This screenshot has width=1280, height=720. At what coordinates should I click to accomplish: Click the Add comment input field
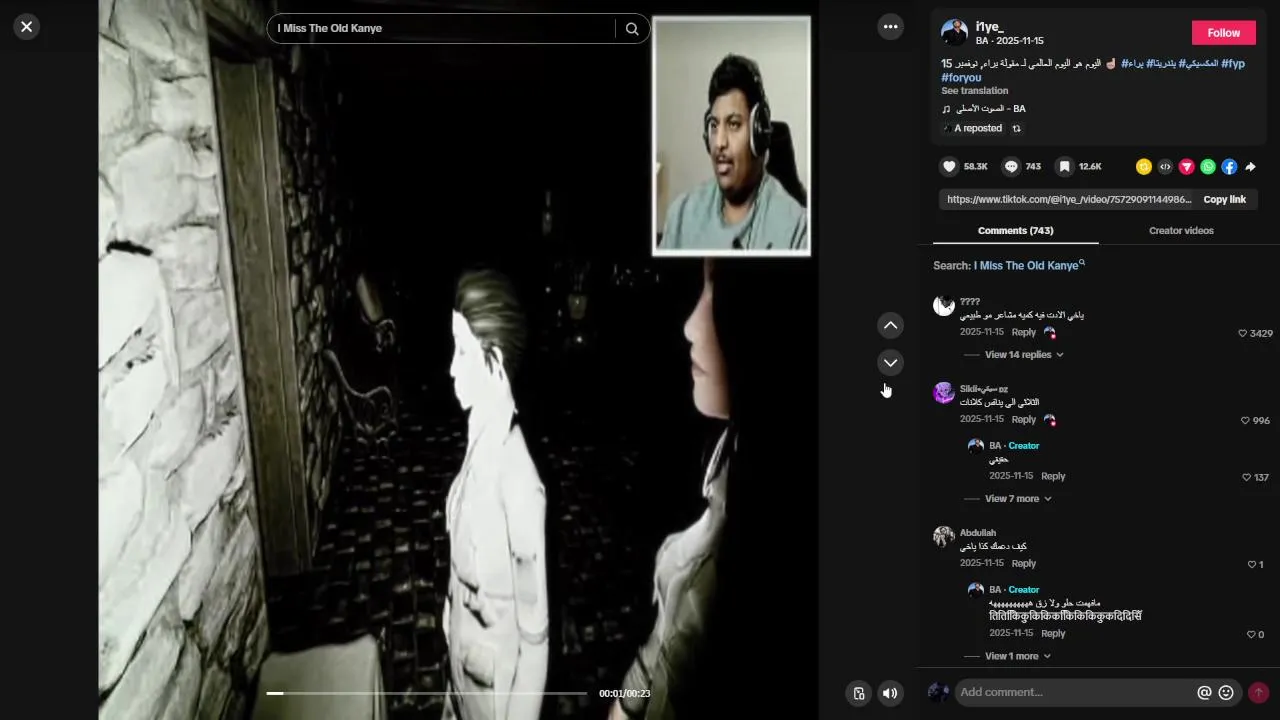pos(1075,693)
